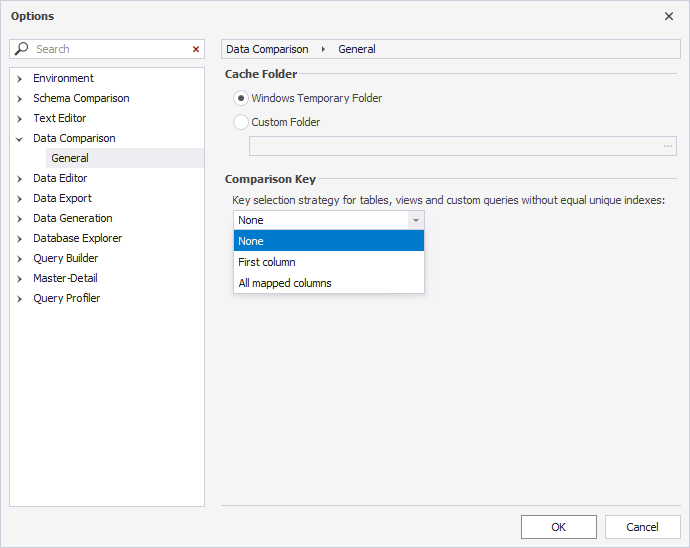Viewport: 690px width, 548px height.
Task: Select Database Explorer in the tree
Action: point(77,238)
